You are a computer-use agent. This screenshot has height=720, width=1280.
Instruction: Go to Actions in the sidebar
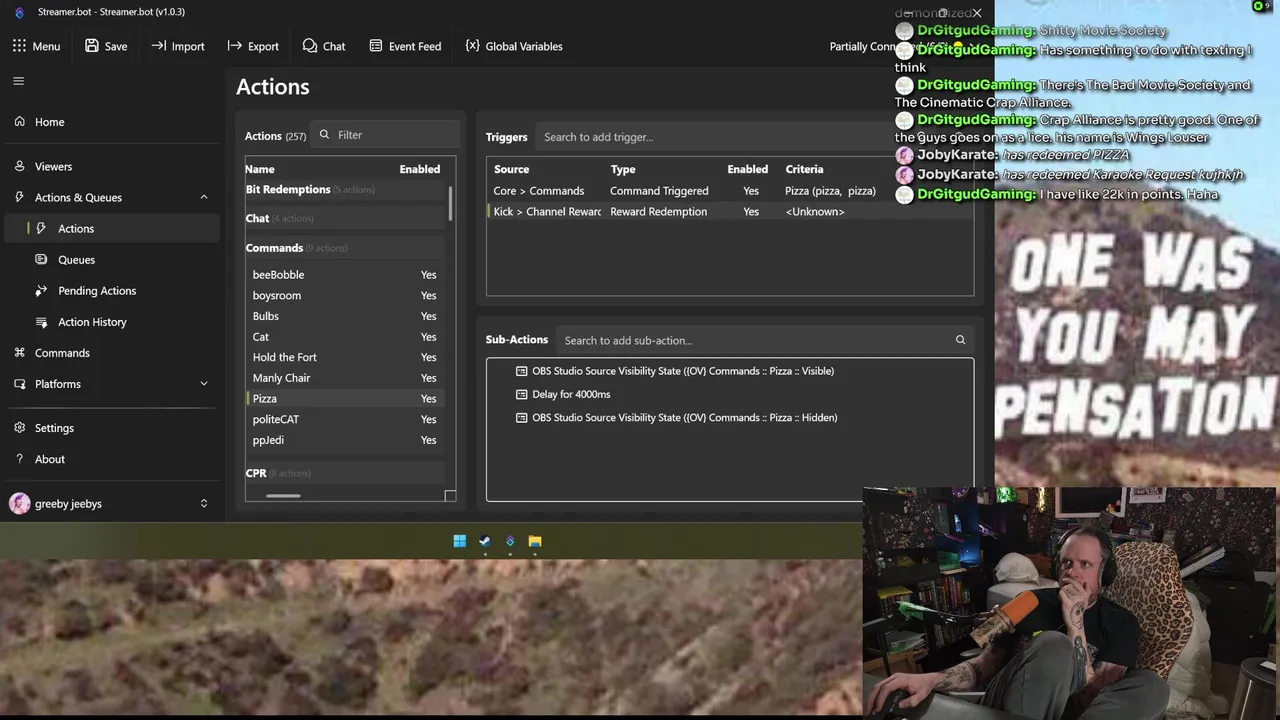(x=113, y=229)
